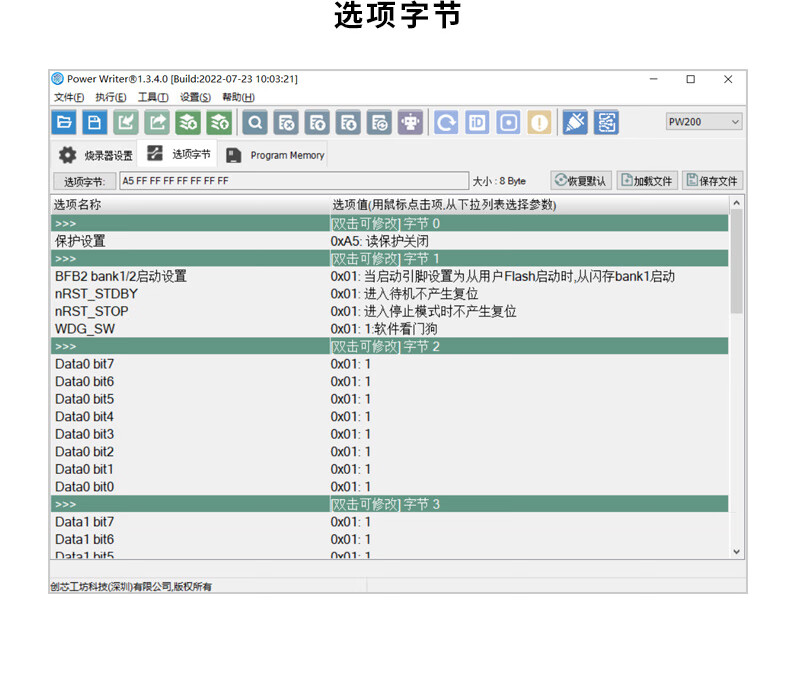
Task: Click the plug connect icon in toolbar
Action: (575, 122)
